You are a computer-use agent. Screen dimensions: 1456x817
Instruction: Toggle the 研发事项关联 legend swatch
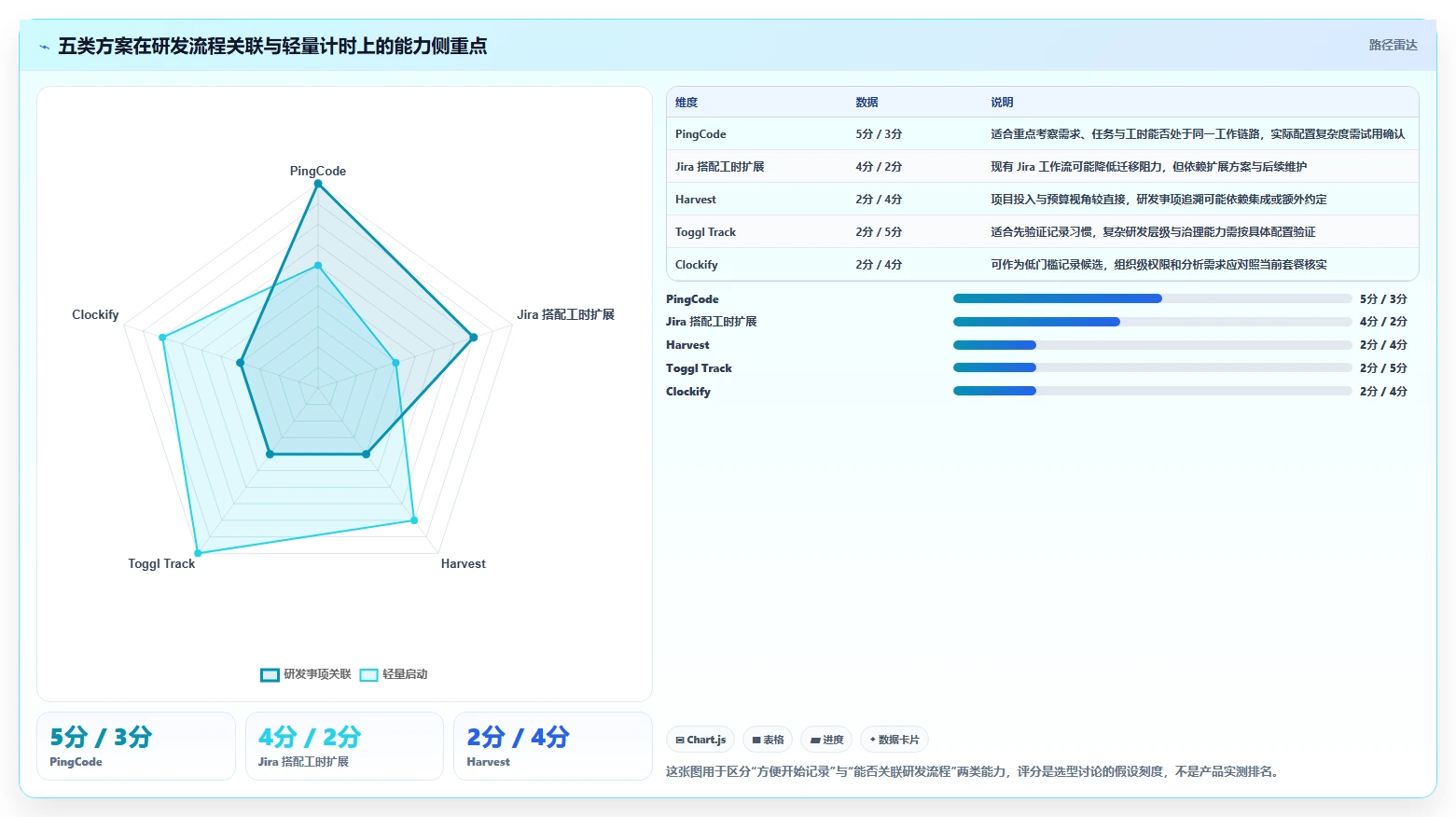(x=270, y=675)
